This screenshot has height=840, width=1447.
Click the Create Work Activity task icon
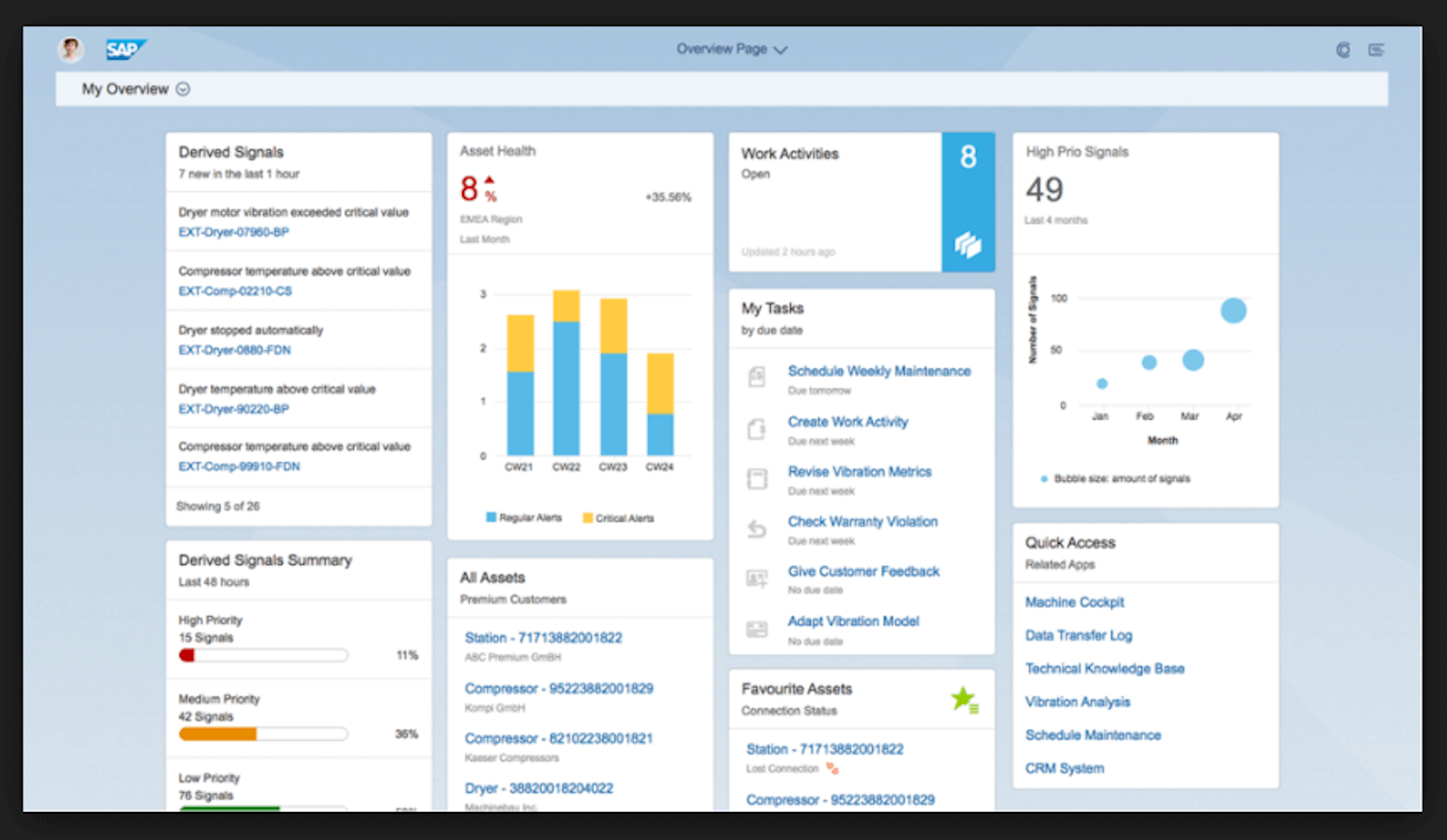tap(756, 427)
